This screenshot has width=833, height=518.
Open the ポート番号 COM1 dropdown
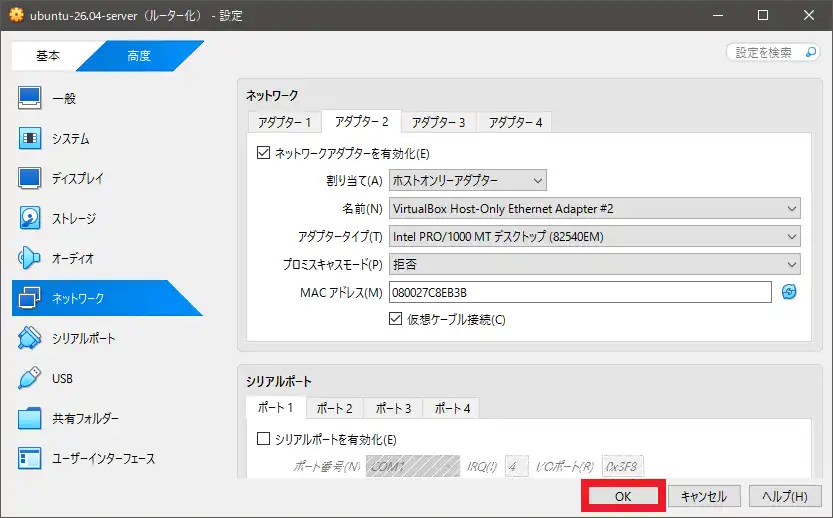[x=413, y=466]
